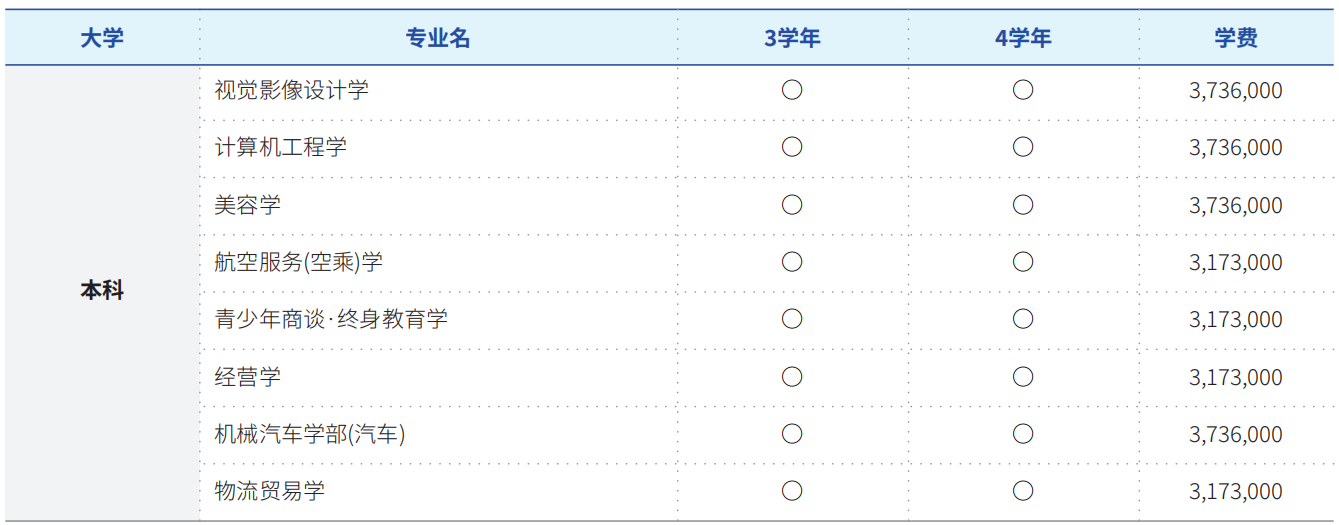Click the 专业名 column header
This screenshot has width=1339, height=525.
[438, 38]
